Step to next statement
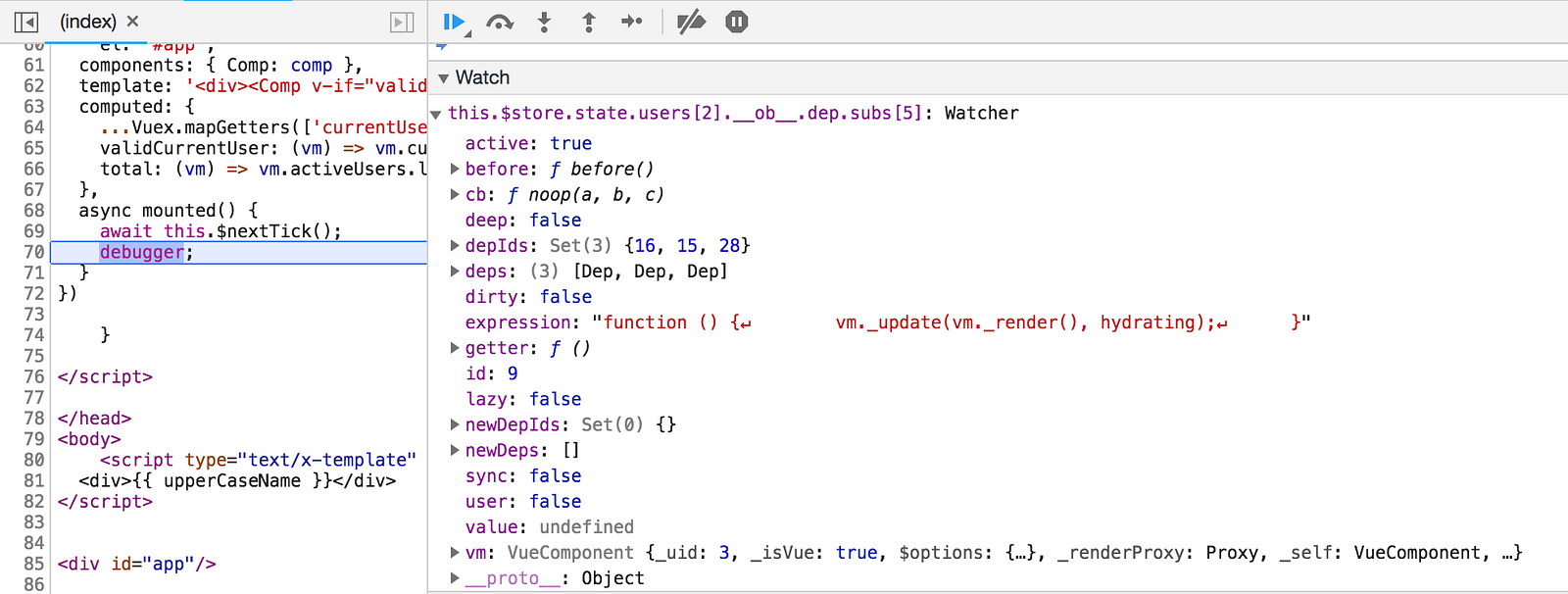Image resolution: width=1568 pixels, height=594 pixels. tap(632, 22)
